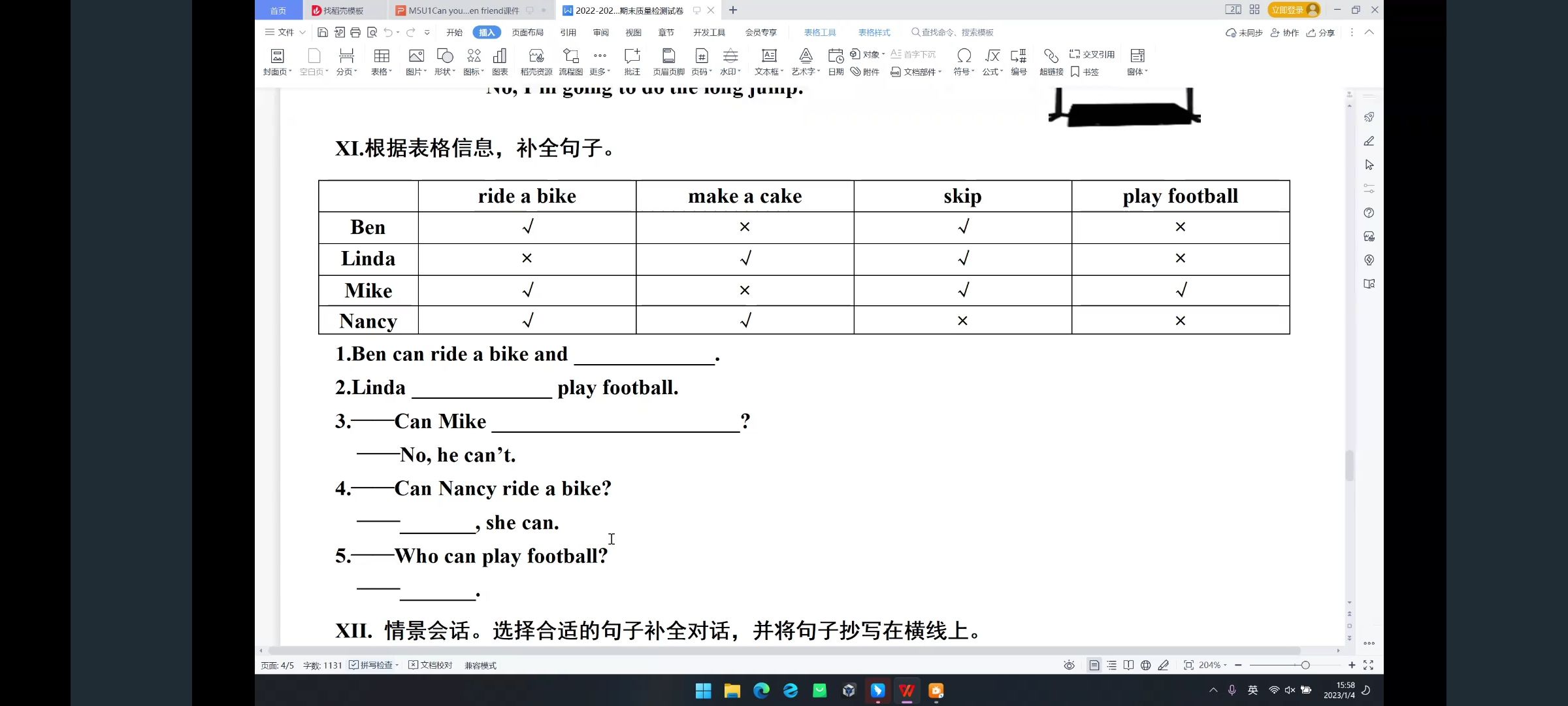Open the 流程图 flowchart tool
This screenshot has width=1568, height=706.
pyautogui.click(x=570, y=61)
